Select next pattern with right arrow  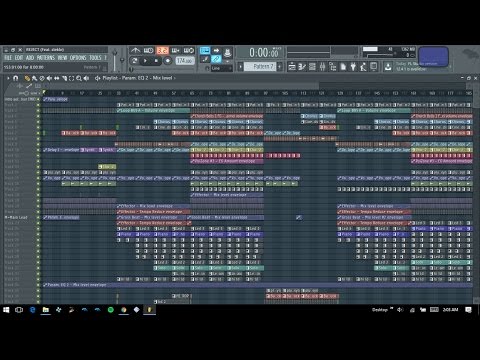coord(280,67)
